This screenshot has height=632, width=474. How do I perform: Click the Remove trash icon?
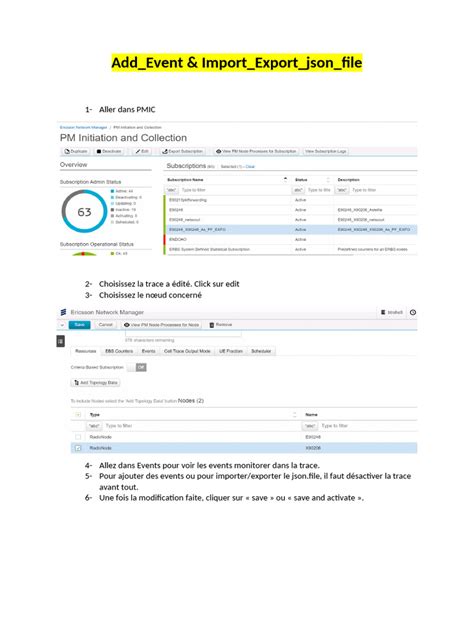tap(212, 325)
